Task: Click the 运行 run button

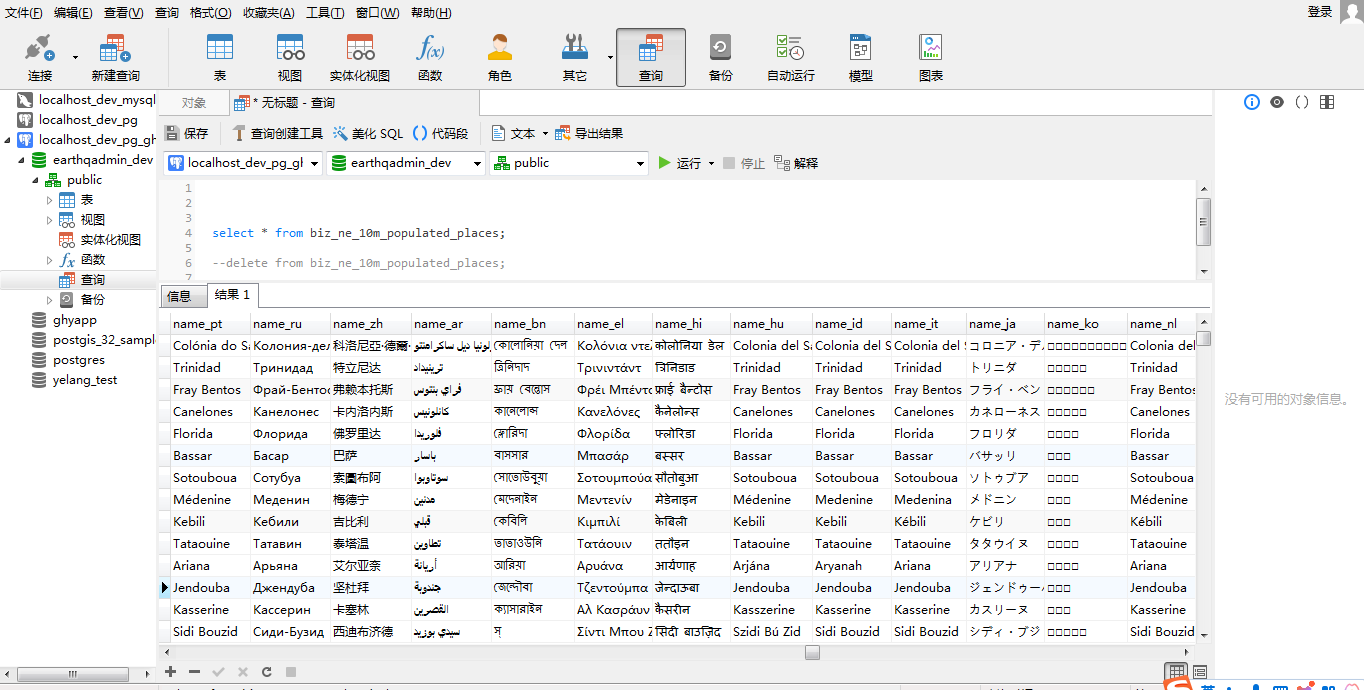Action: (686, 163)
